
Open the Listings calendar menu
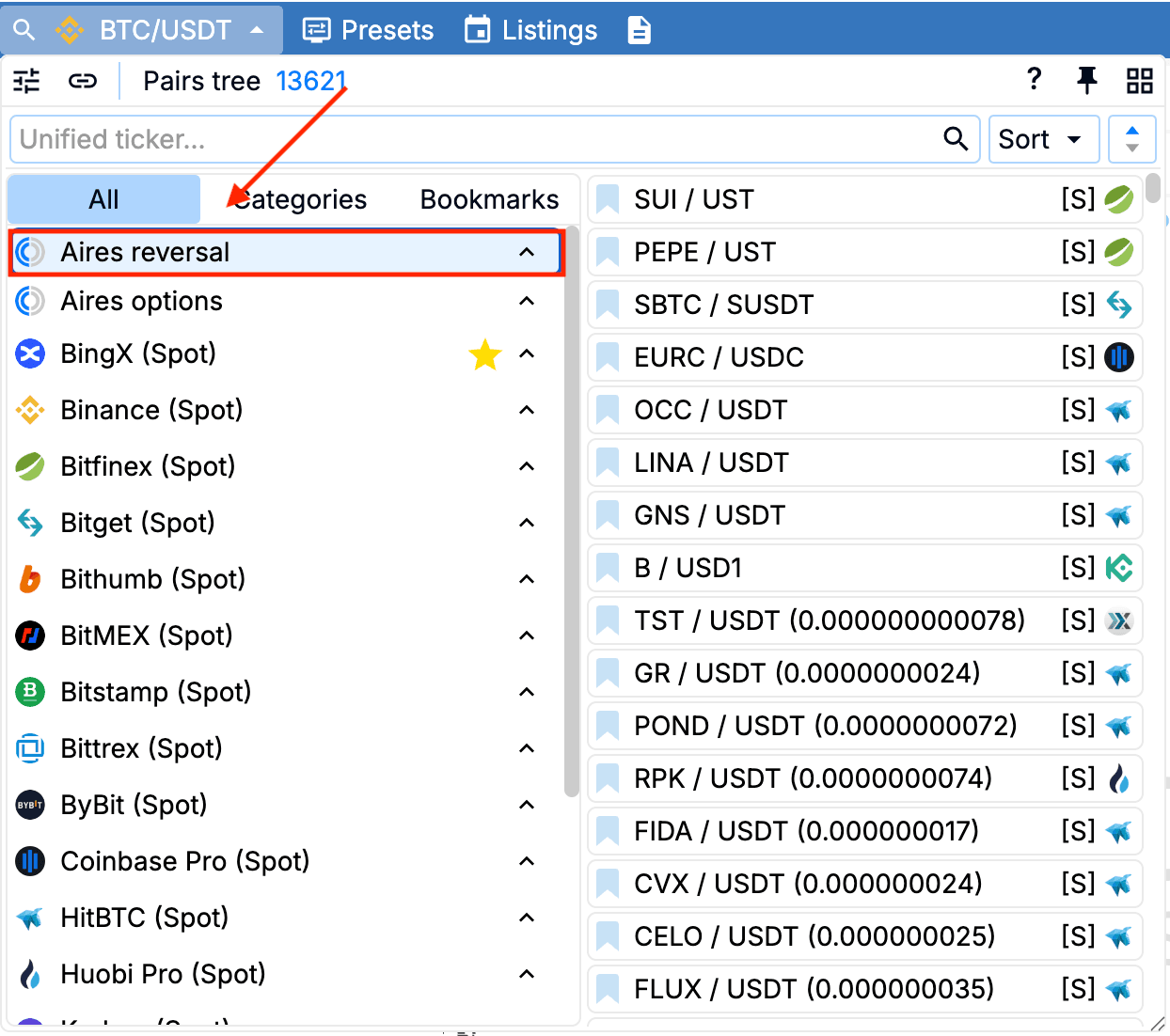531,30
